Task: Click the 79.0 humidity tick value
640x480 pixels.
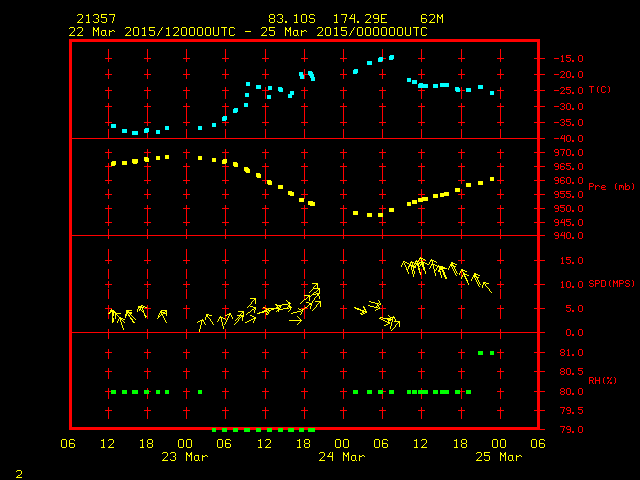Action: point(571,429)
